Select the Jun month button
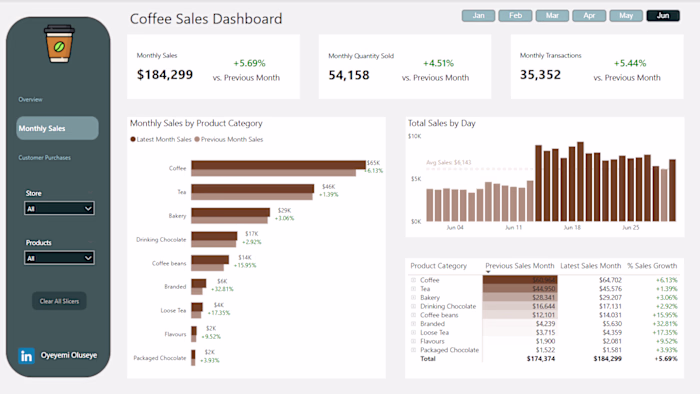The image size is (700, 394). click(x=663, y=16)
